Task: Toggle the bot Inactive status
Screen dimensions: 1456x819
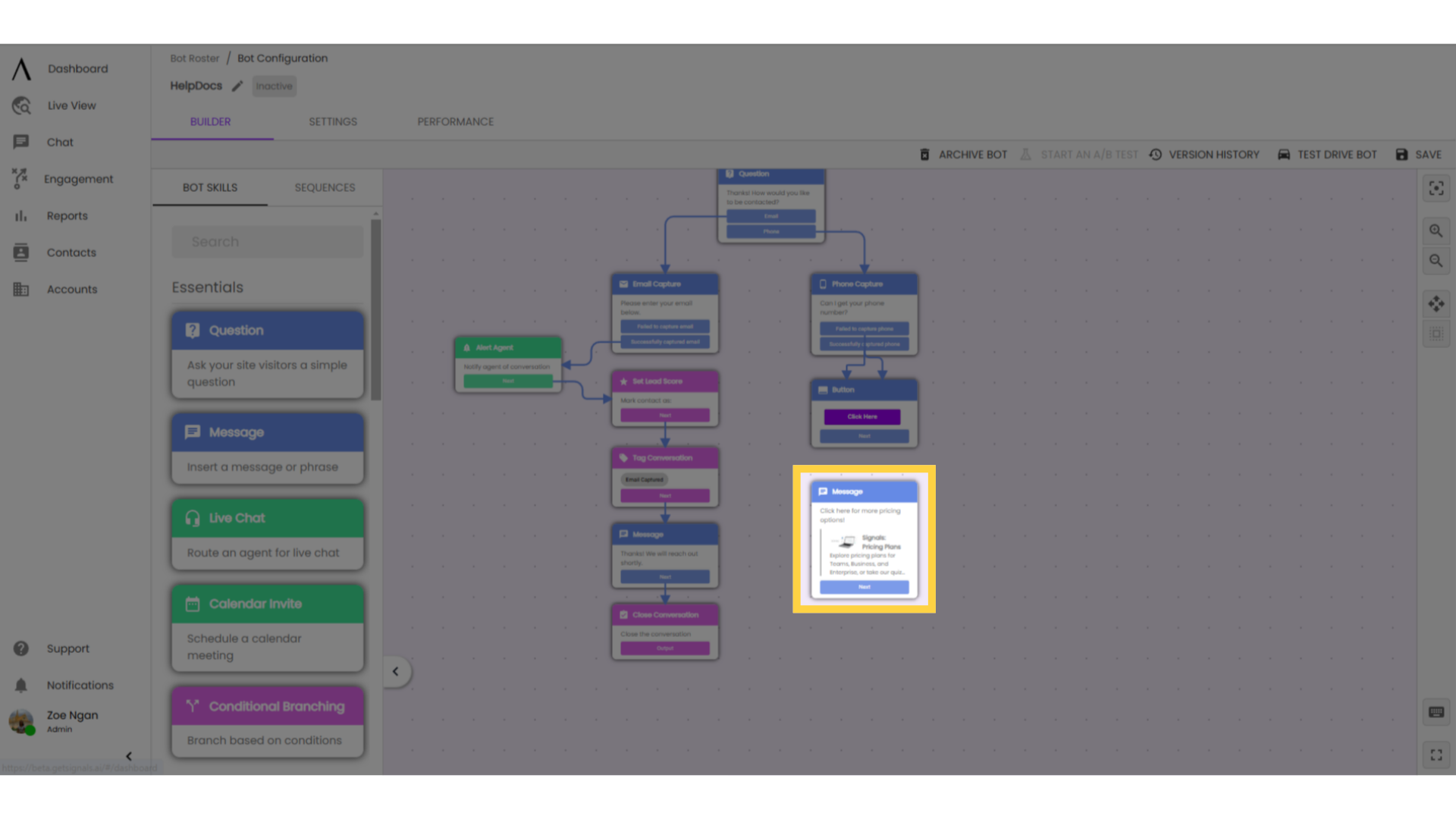Action: point(272,86)
